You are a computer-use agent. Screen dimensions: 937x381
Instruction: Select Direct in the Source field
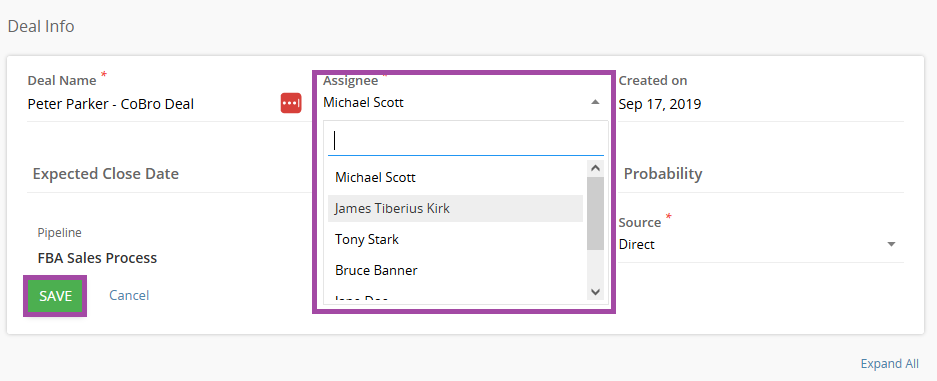[636, 244]
